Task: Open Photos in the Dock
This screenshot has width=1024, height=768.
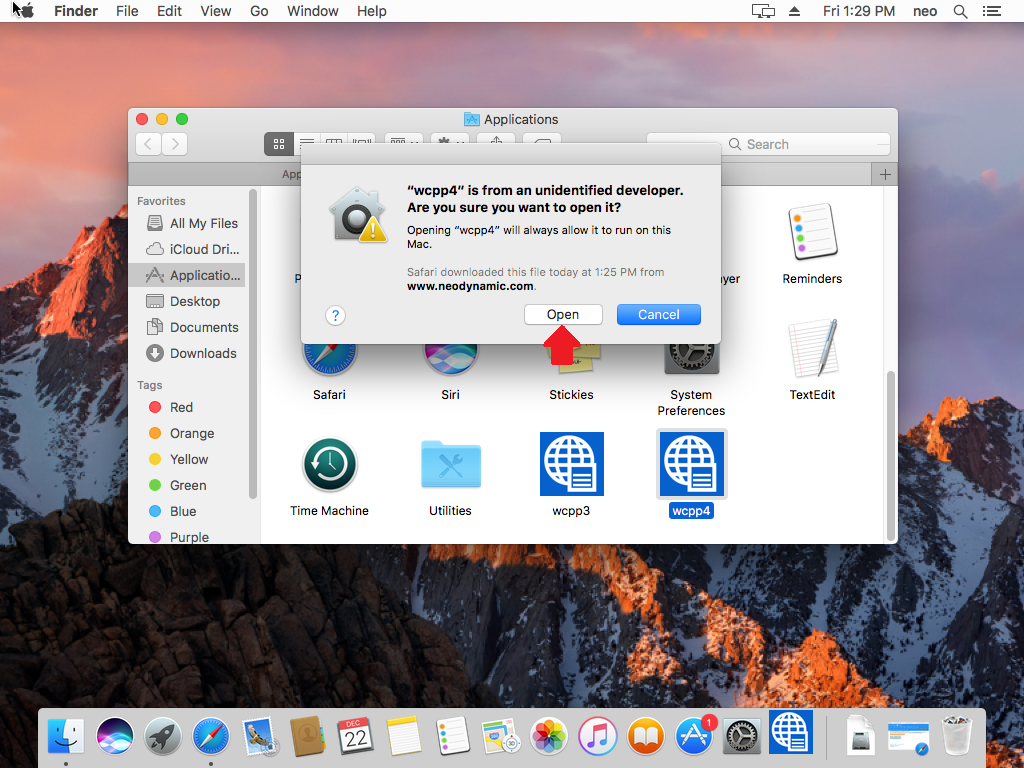Action: click(x=549, y=736)
